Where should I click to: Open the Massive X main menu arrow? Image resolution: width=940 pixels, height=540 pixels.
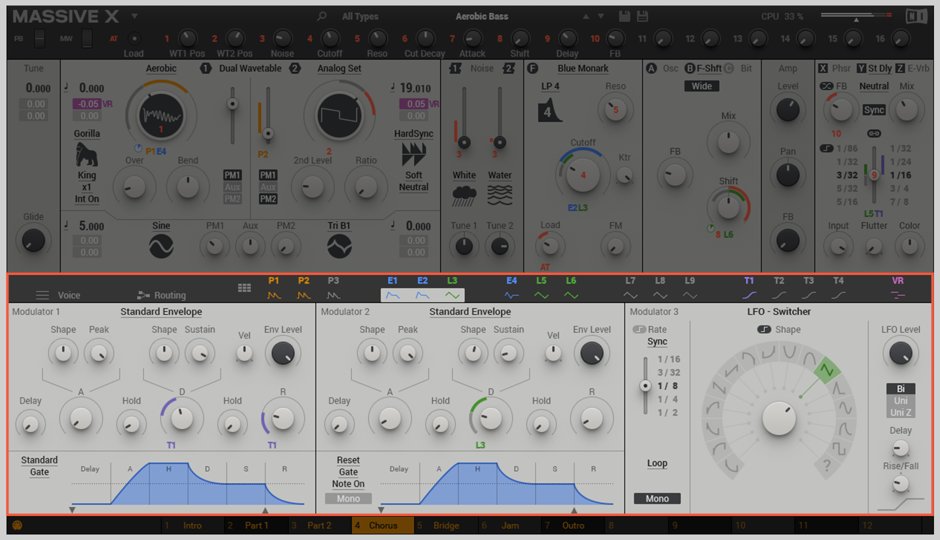coord(135,17)
